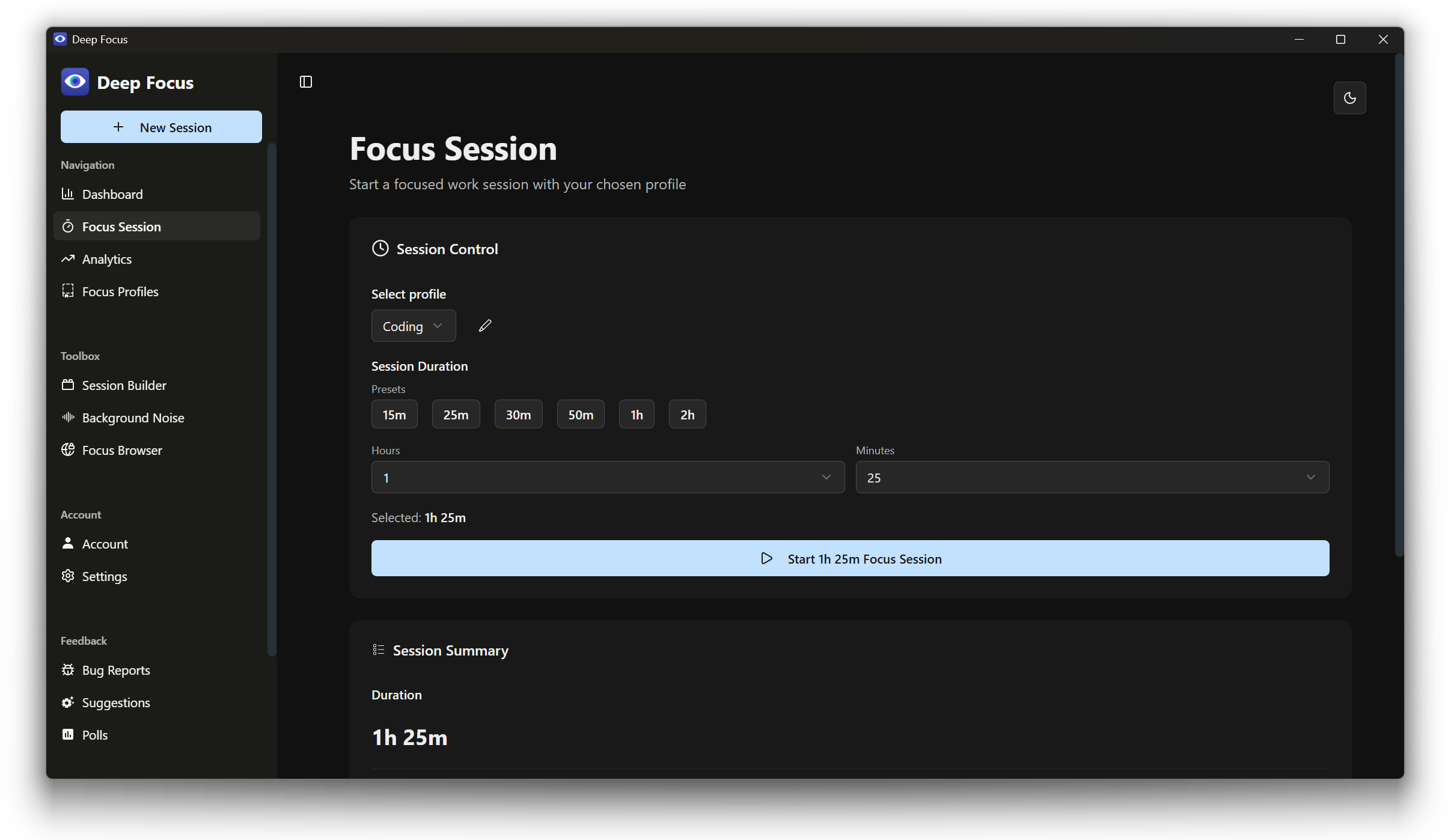This screenshot has height=840, width=1451.
Task: Click the Settings gear icon
Action: tap(68, 576)
